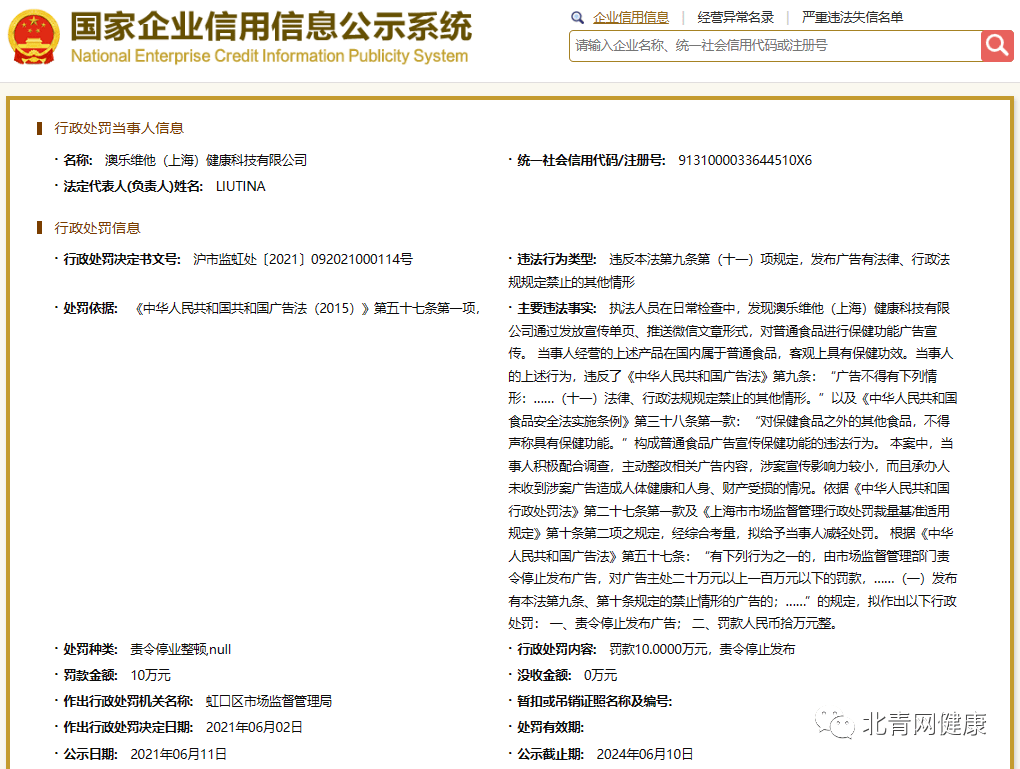Screen dimensions: 1020x769
Task: Click the red search magnifier button
Action: pos(997,46)
